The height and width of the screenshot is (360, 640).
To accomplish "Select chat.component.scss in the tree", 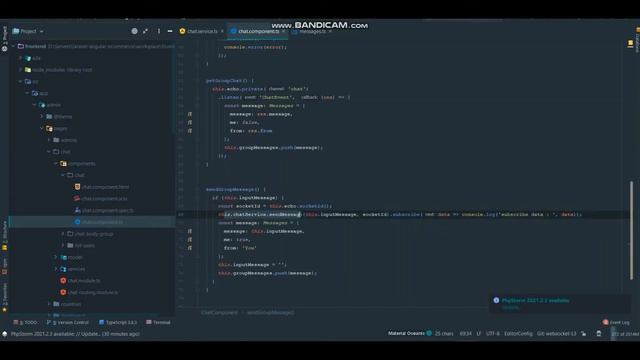I will pyautogui.click(x=104, y=199).
